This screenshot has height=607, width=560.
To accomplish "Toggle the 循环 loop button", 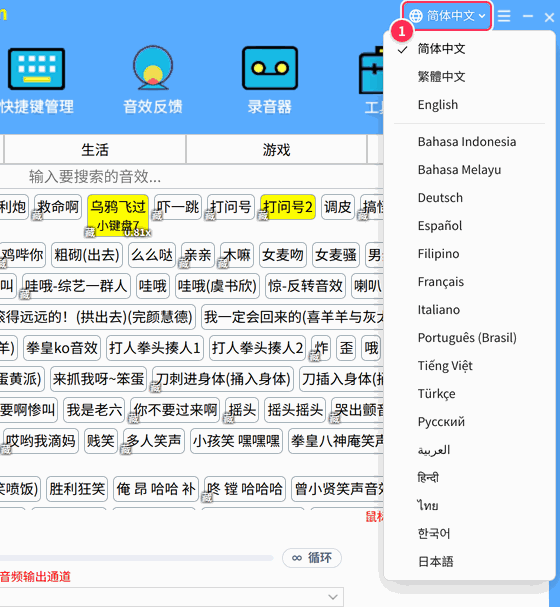I will [312, 558].
